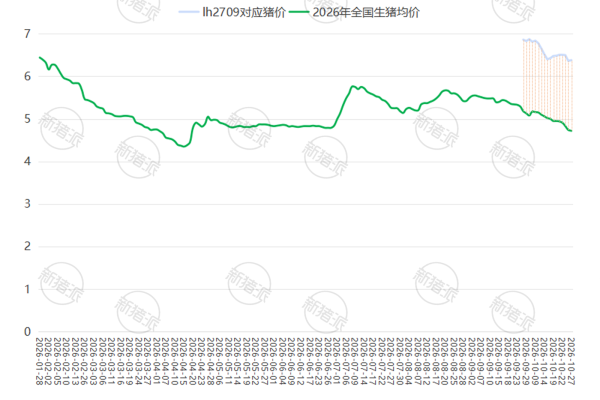The width and height of the screenshot is (600, 400).
Task: Select the 2026-05-27 date label
Action: pos(264,361)
